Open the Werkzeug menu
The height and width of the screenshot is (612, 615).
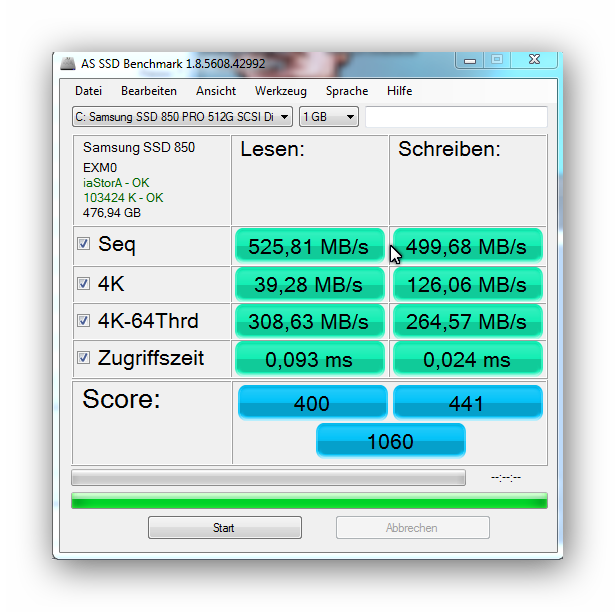[x=280, y=91]
